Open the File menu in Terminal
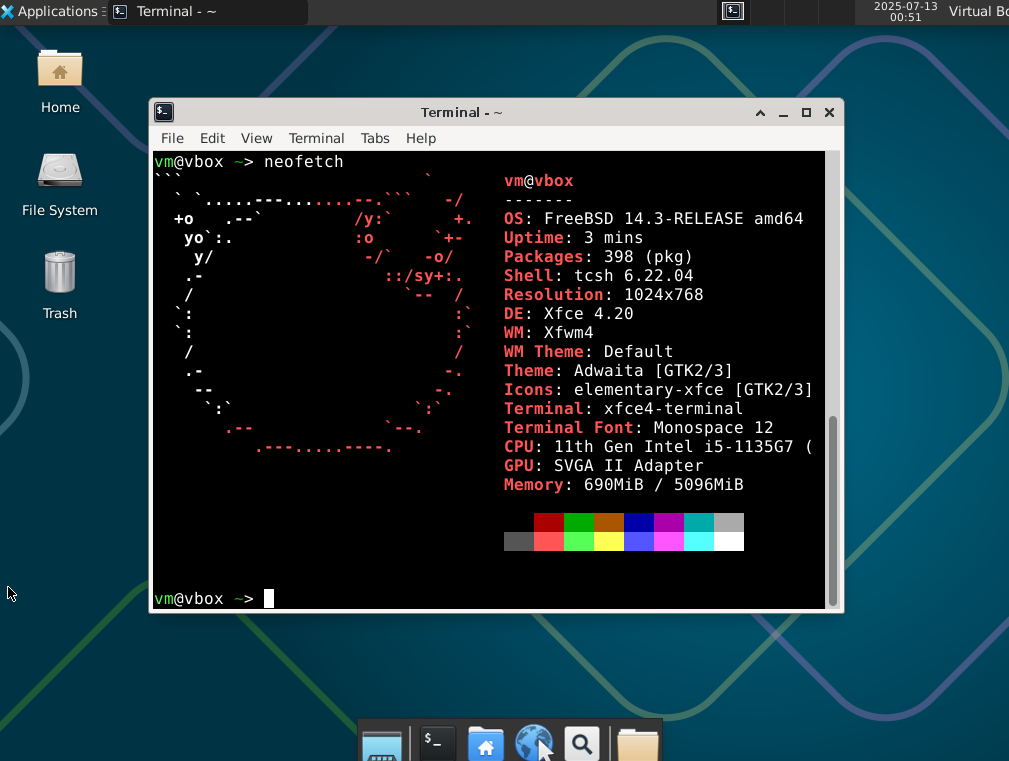 tap(172, 138)
